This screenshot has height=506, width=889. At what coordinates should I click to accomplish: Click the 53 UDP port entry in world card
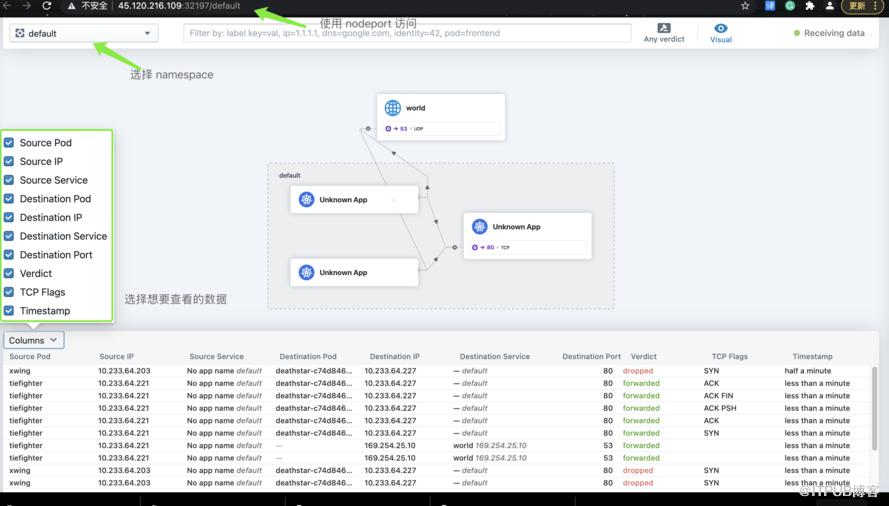pos(441,129)
